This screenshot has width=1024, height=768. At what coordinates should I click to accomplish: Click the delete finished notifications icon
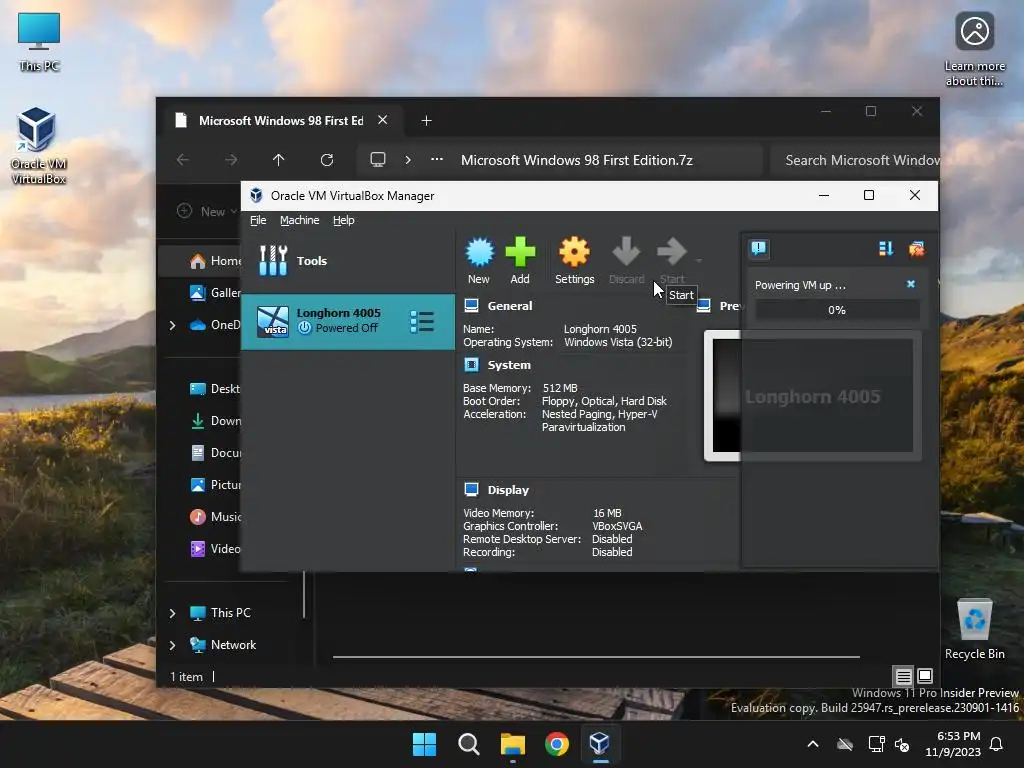916,249
